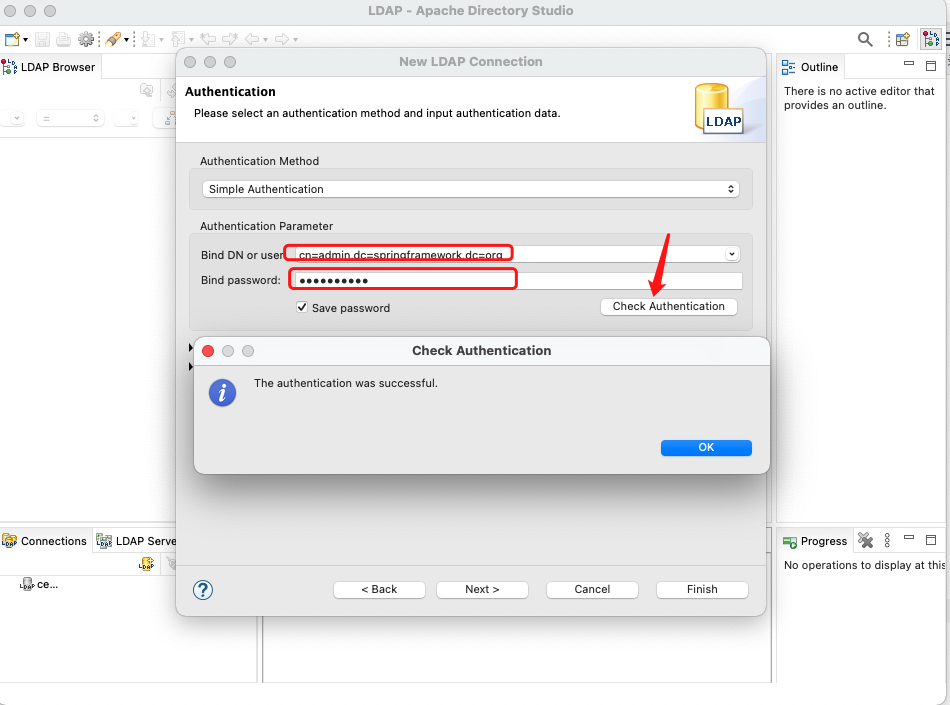Image resolution: width=950 pixels, height=705 pixels.
Task: Click the launch rocket icon in the toolbar
Action: coord(112,38)
